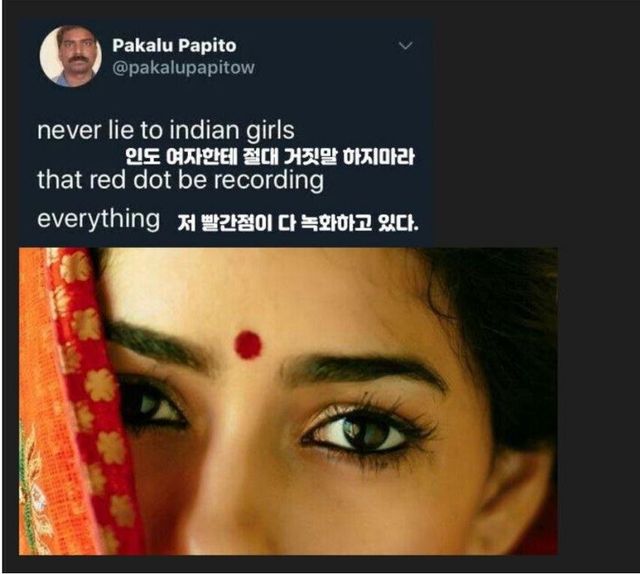Viewport: 640px width, 574px height.
Task: Open Pakalu Papito's profile avatar
Action: click(71, 56)
